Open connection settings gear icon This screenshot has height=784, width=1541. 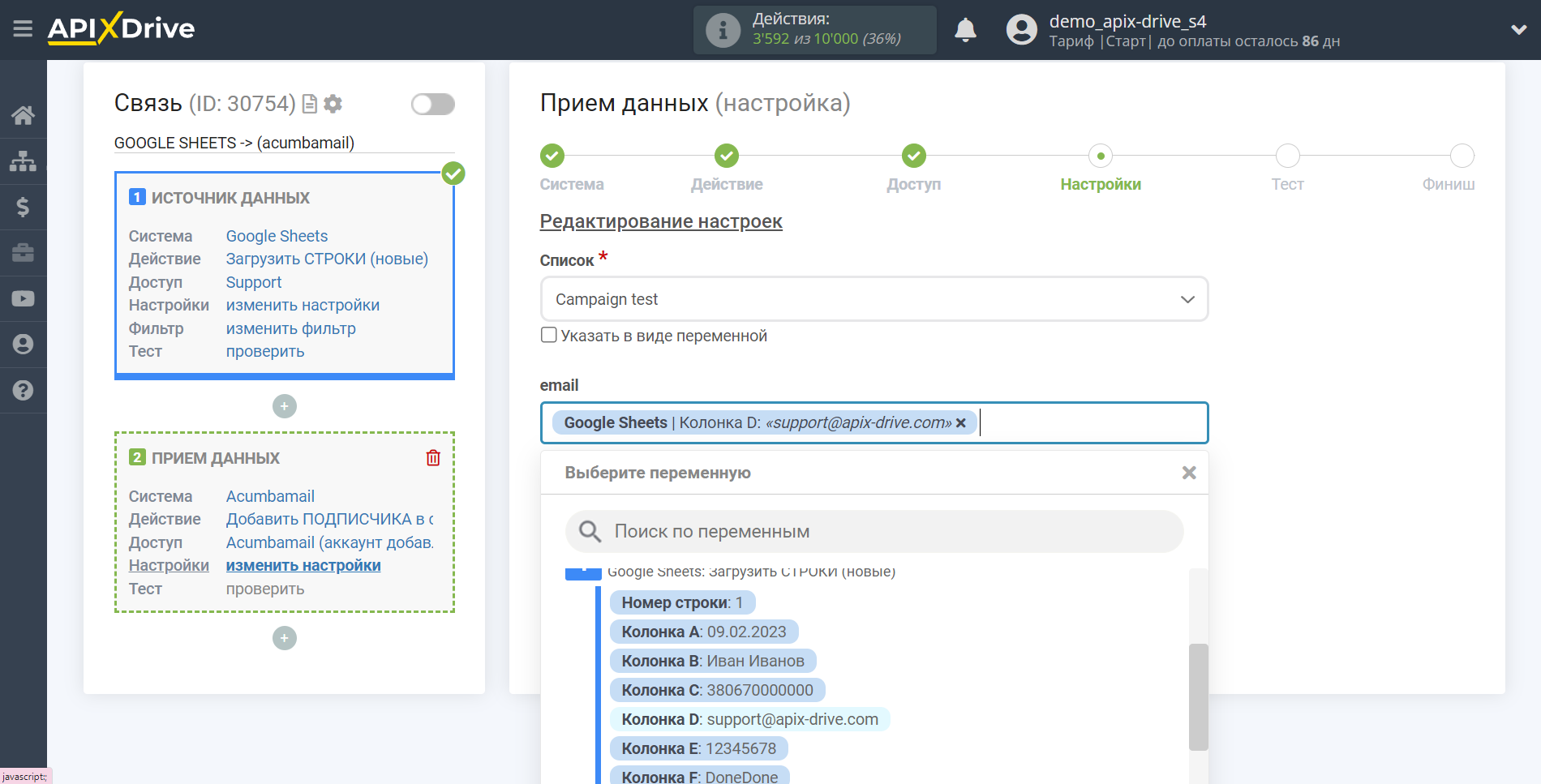(x=333, y=104)
